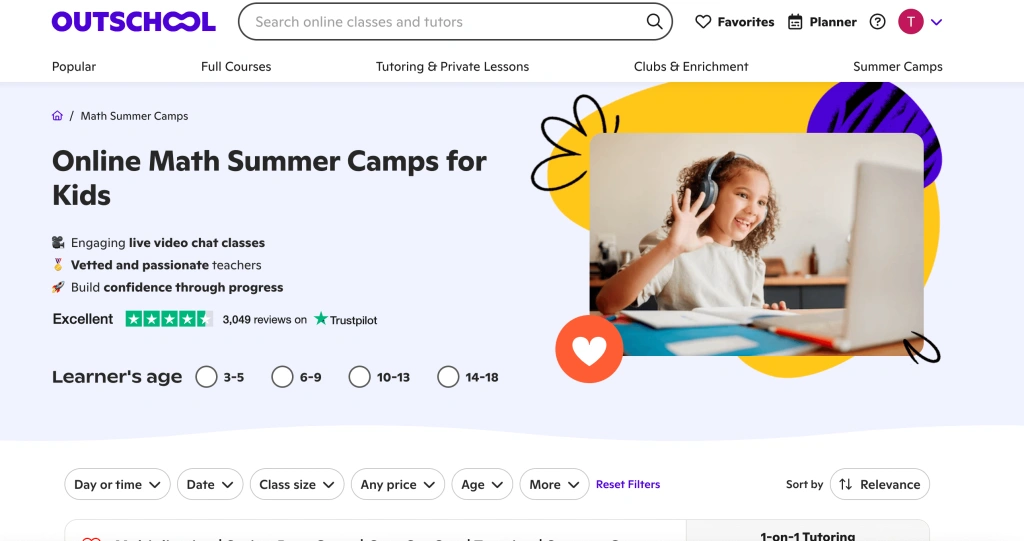This screenshot has height=541, width=1024.
Task: Open the Full Courses menu
Action: (x=236, y=67)
